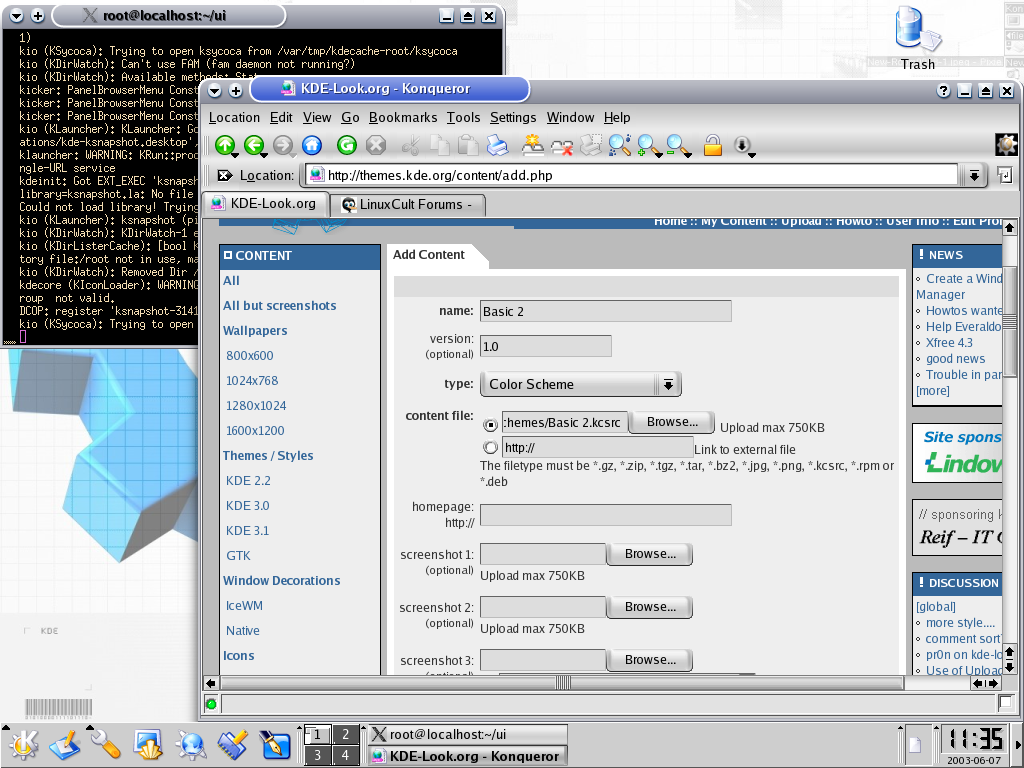Screen dimensions: 1024x768
Task: Click the padlock security icon
Action: (x=712, y=145)
